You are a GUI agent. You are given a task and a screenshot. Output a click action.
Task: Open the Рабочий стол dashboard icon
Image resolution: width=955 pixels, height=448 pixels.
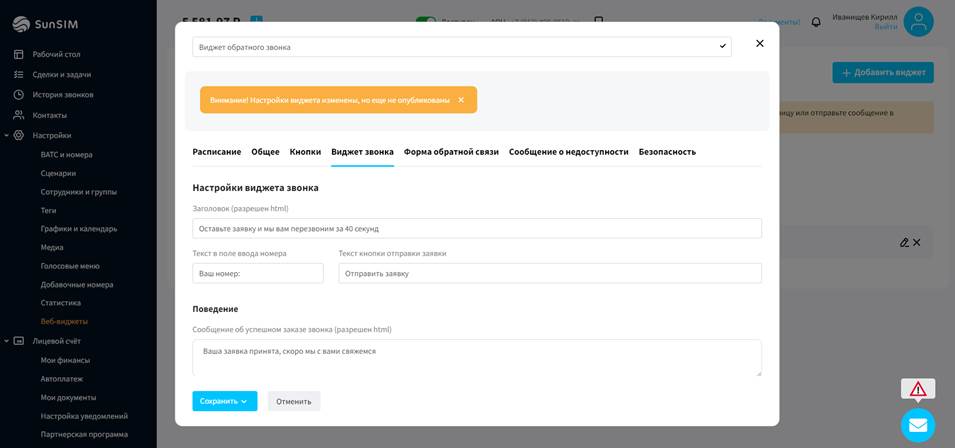(x=19, y=55)
